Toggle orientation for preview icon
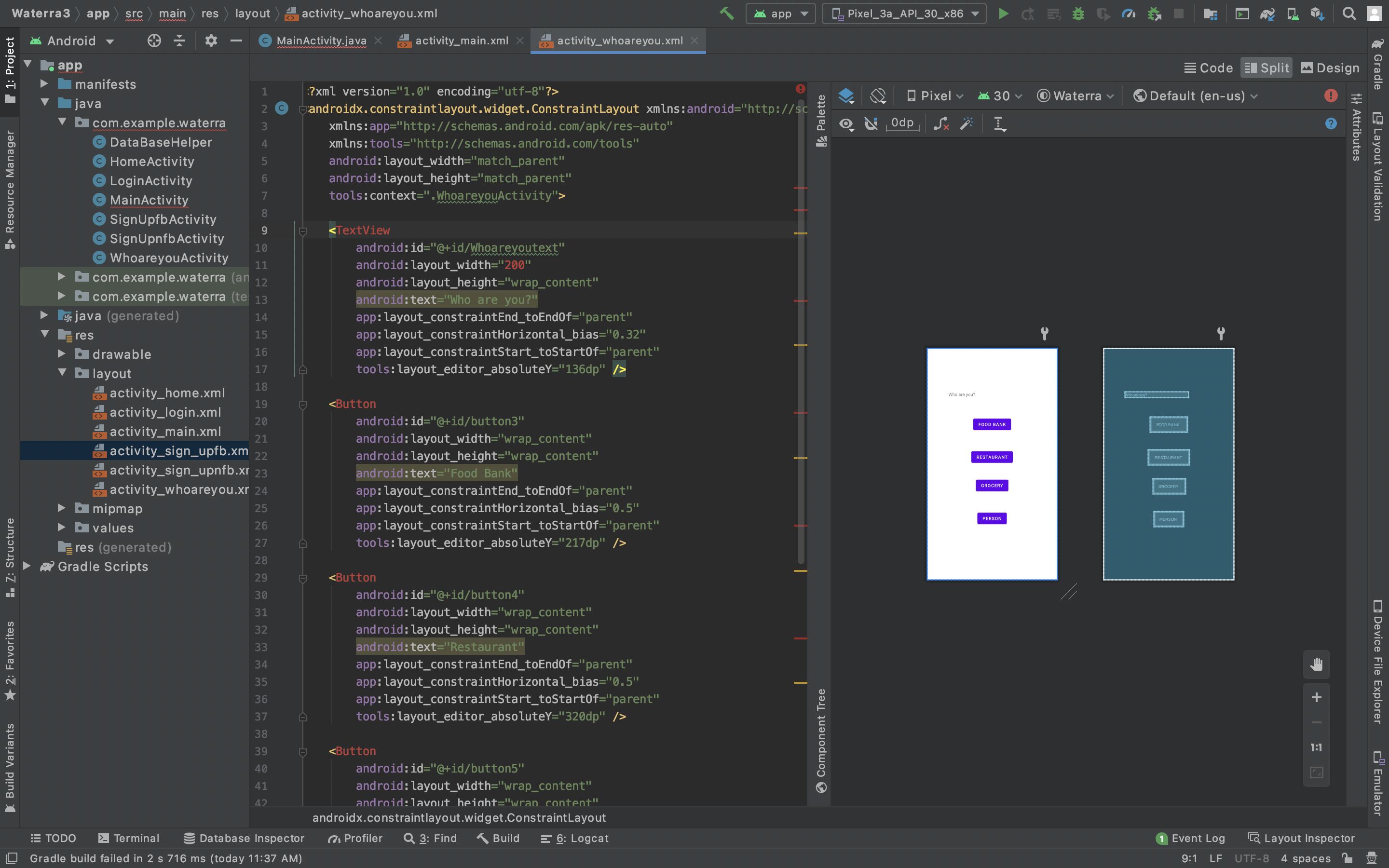The image size is (1389, 868). pos(878,96)
